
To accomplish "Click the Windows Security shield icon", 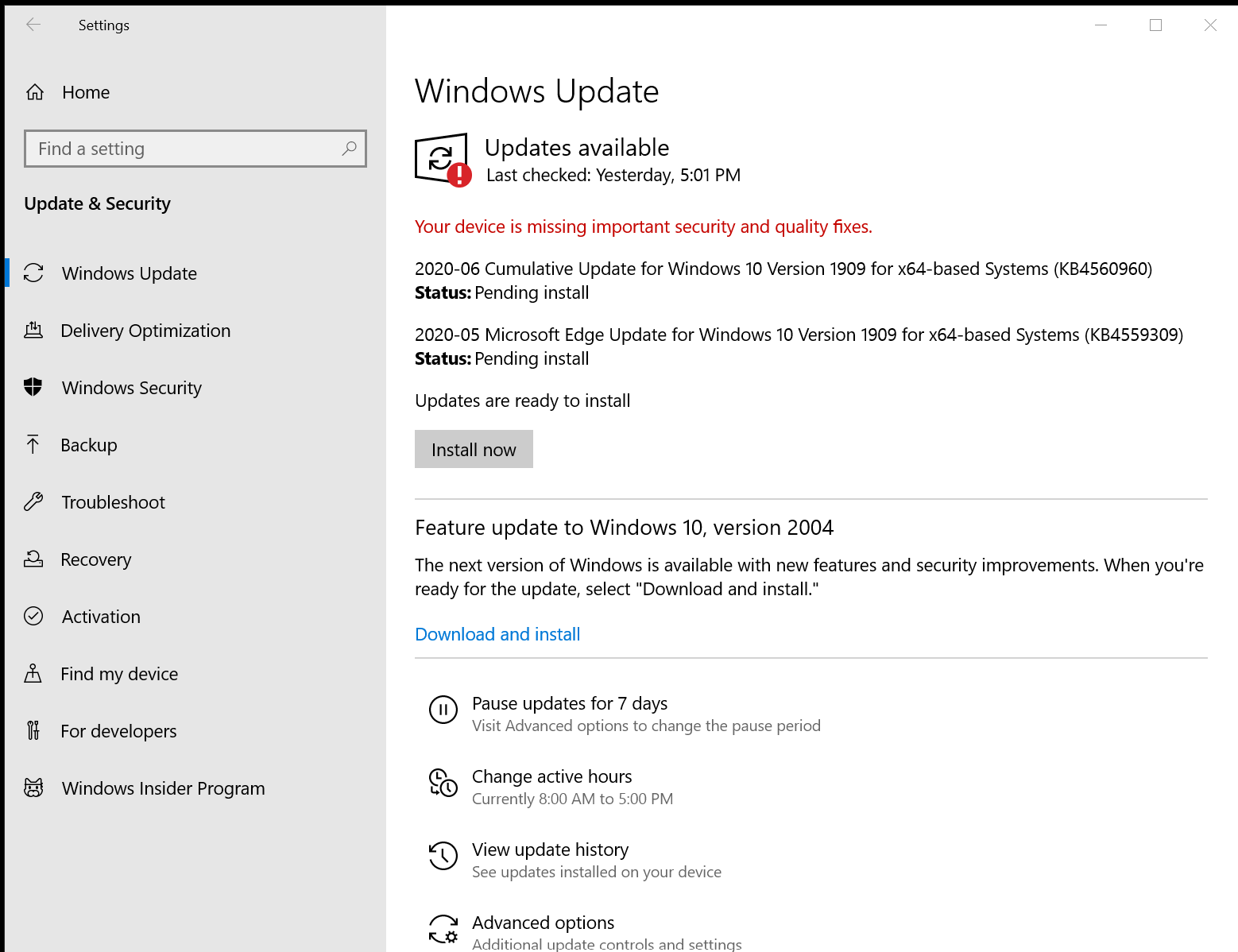I will click(x=33, y=387).
